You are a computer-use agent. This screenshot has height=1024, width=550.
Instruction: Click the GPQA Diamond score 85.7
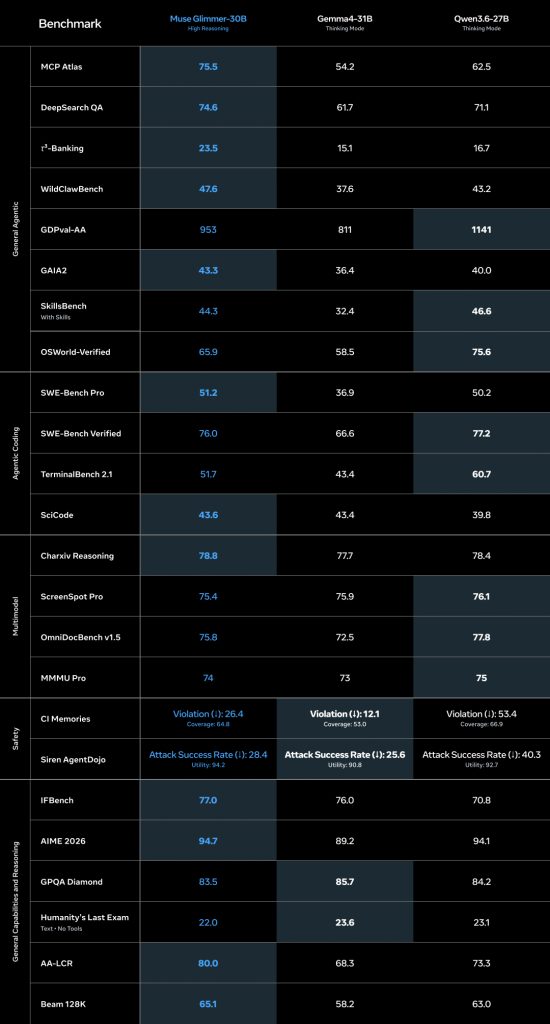(344, 882)
